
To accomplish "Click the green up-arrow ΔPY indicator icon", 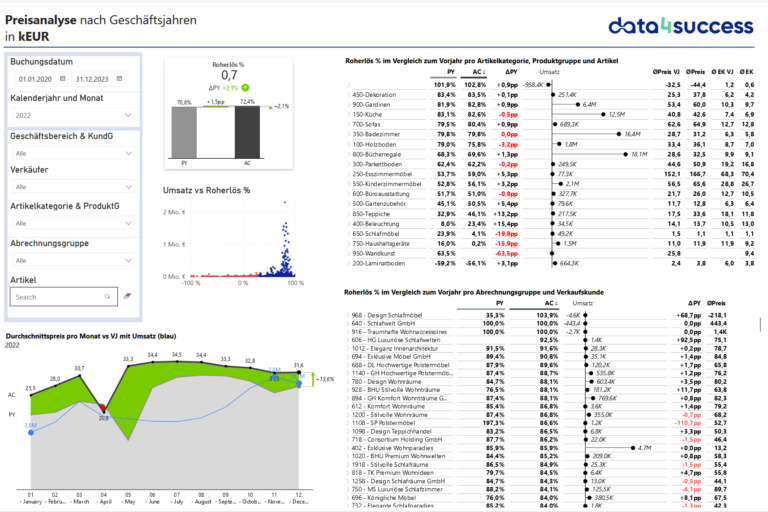I will 245,88.
